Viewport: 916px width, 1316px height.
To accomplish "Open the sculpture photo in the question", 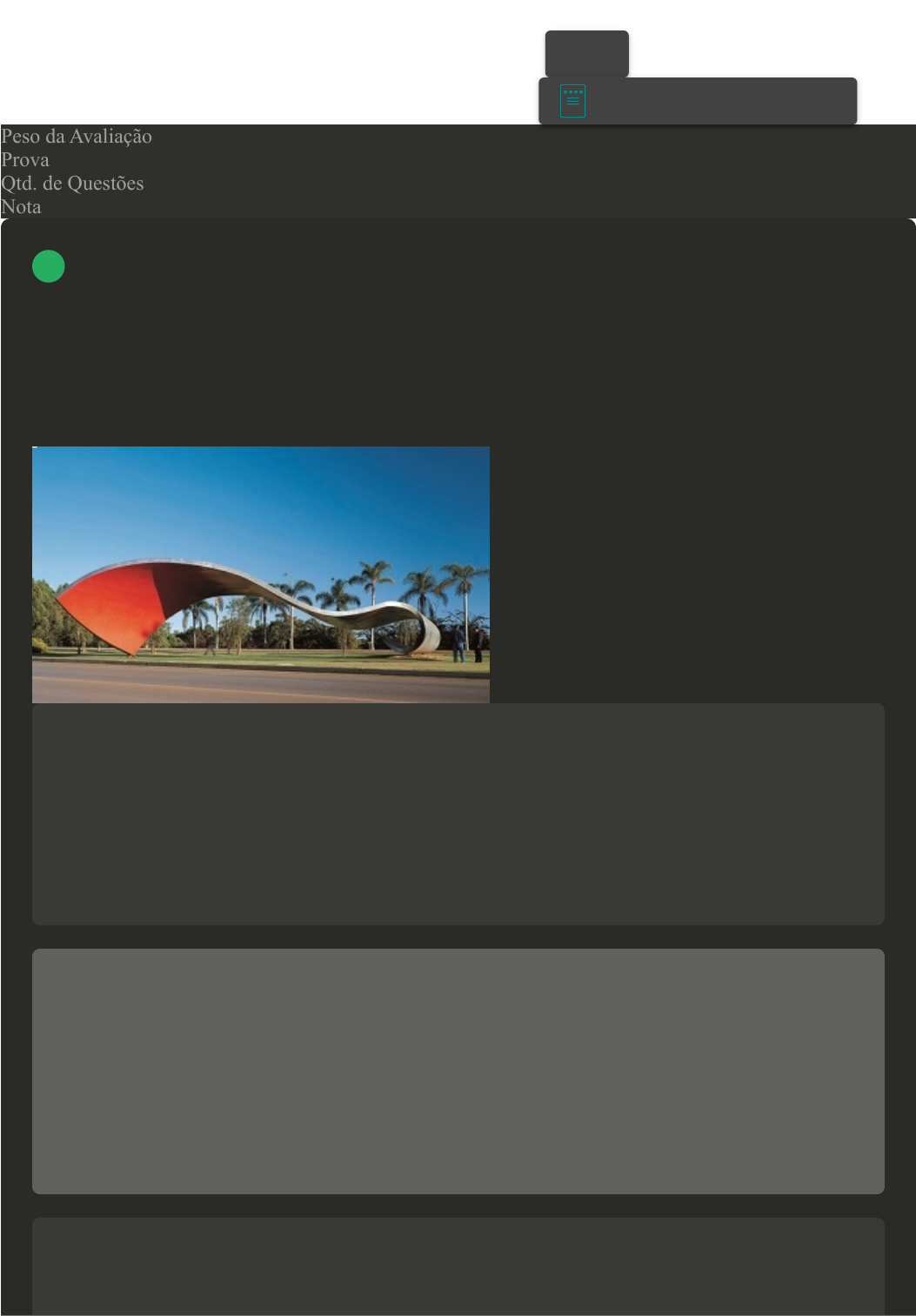I will 261,574.
